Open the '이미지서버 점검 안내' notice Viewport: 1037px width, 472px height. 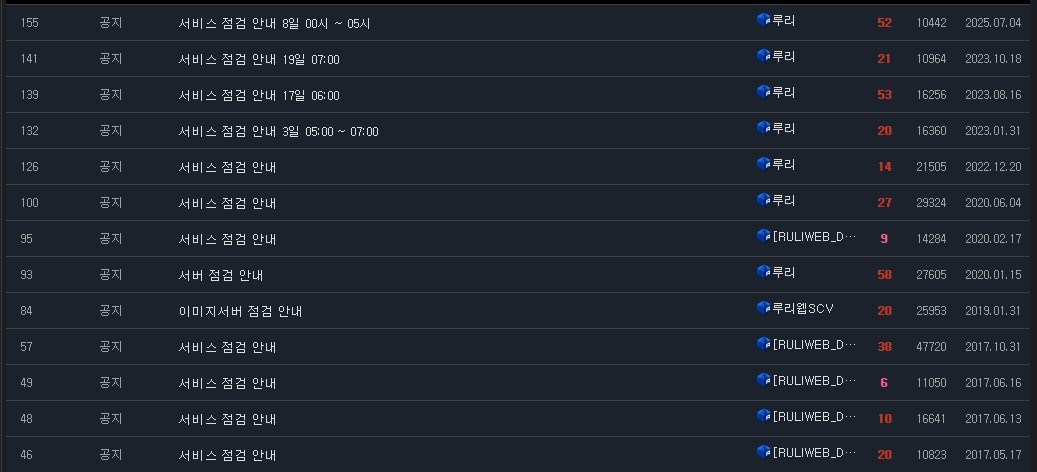(x=240, y=311)
